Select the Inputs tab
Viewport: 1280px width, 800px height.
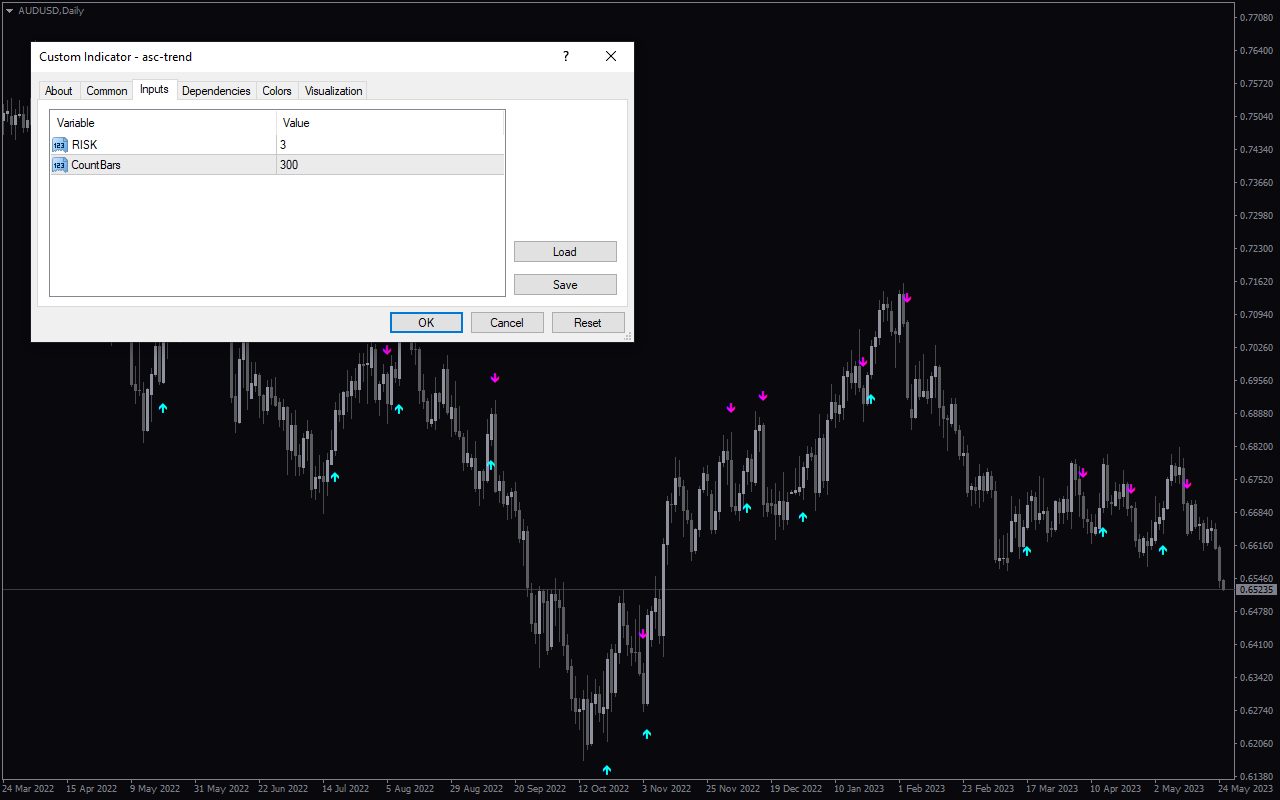point(154,90)
